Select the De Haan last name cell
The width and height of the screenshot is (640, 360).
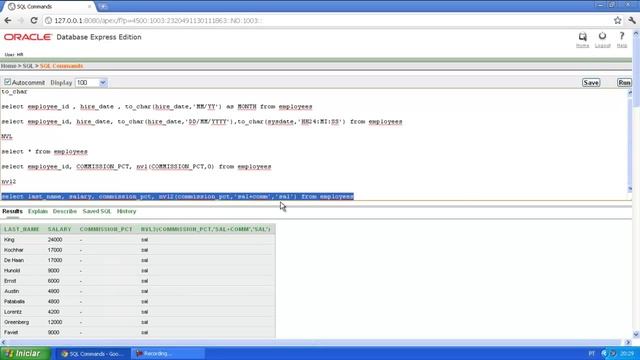14,260
